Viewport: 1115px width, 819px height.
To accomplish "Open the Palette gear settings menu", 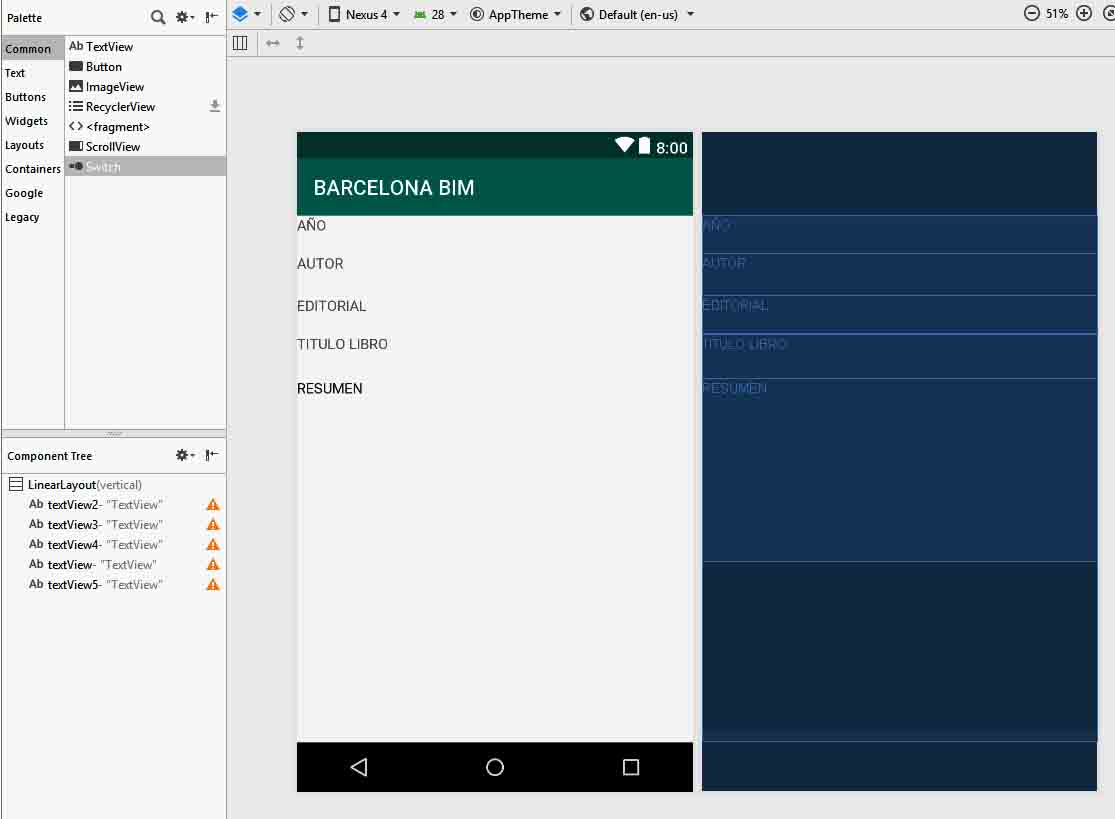I will click(184, 17).
